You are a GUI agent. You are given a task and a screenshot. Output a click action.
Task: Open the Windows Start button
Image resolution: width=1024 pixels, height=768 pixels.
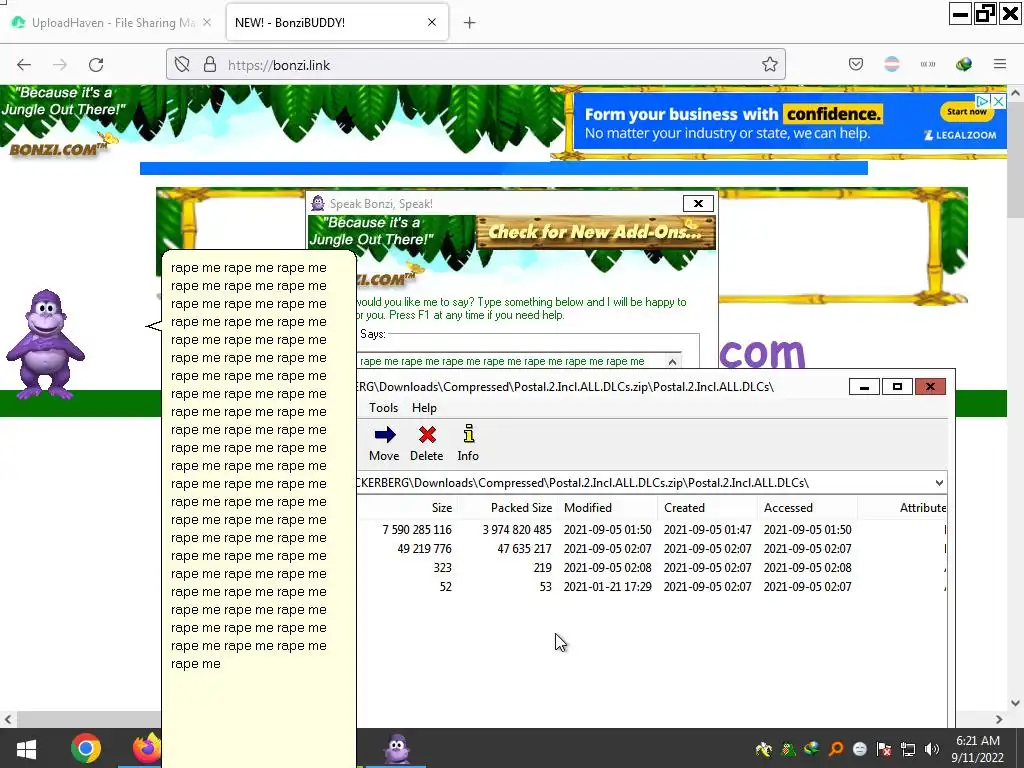click(26, 748)
